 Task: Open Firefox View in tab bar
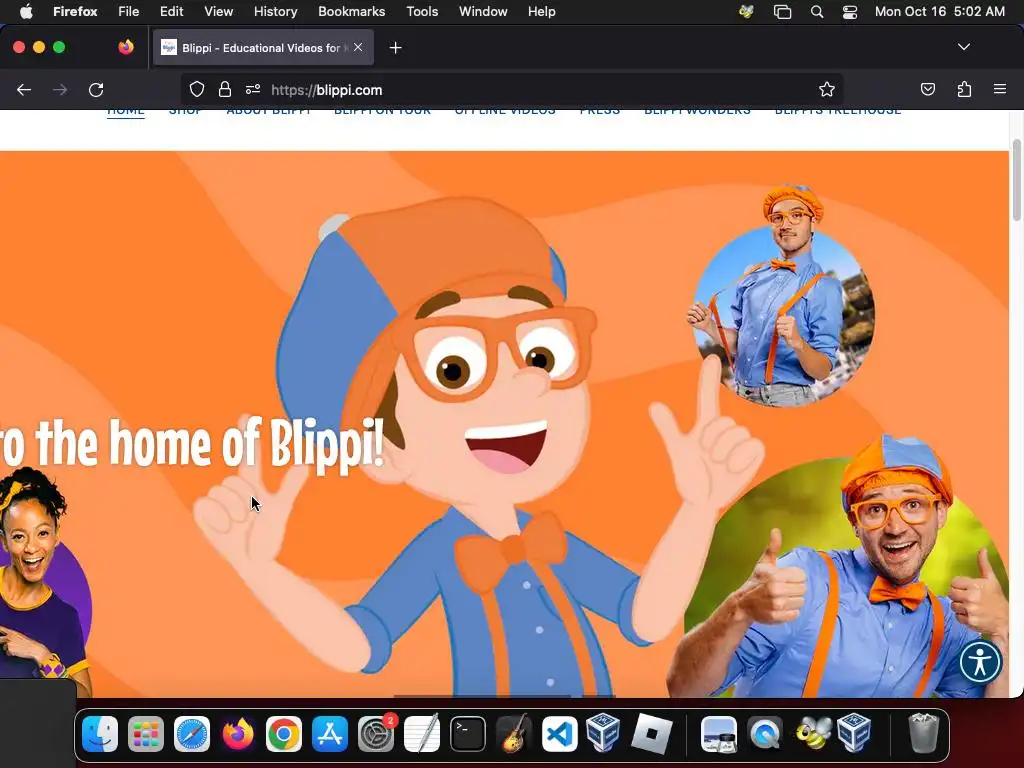(126, 47)
